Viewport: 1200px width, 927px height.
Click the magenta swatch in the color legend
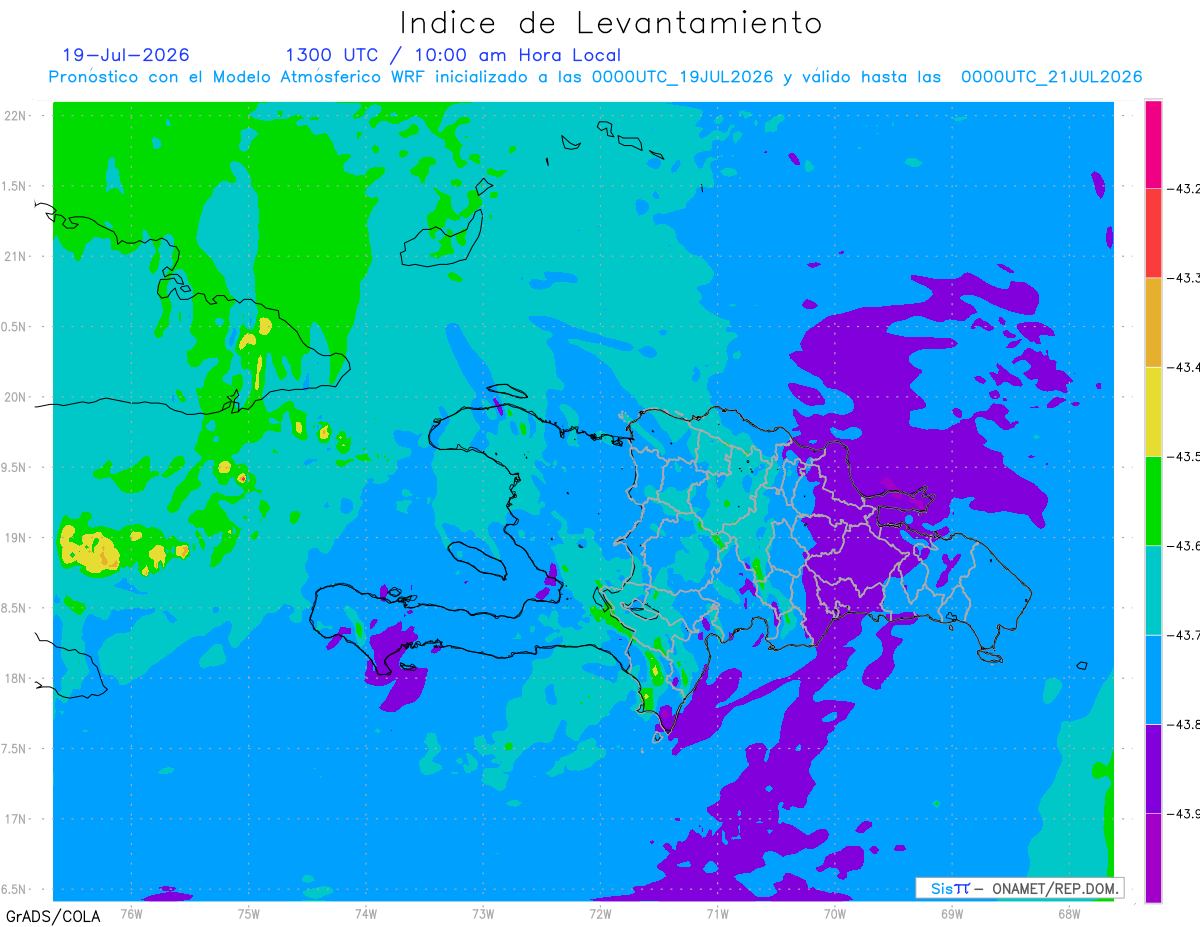click(x=1153, y=144)
